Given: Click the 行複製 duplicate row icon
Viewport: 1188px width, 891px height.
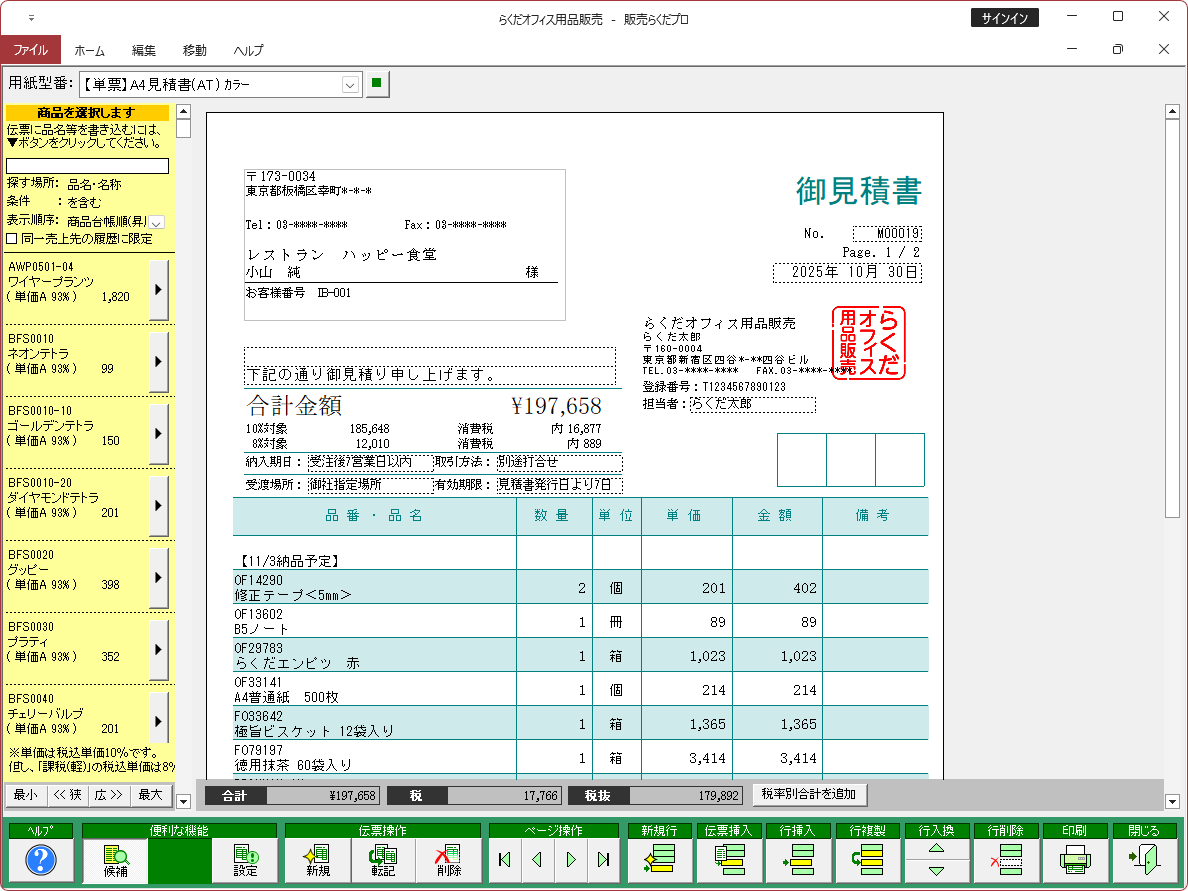Looking at the screenshot, I should coord(866,860).
